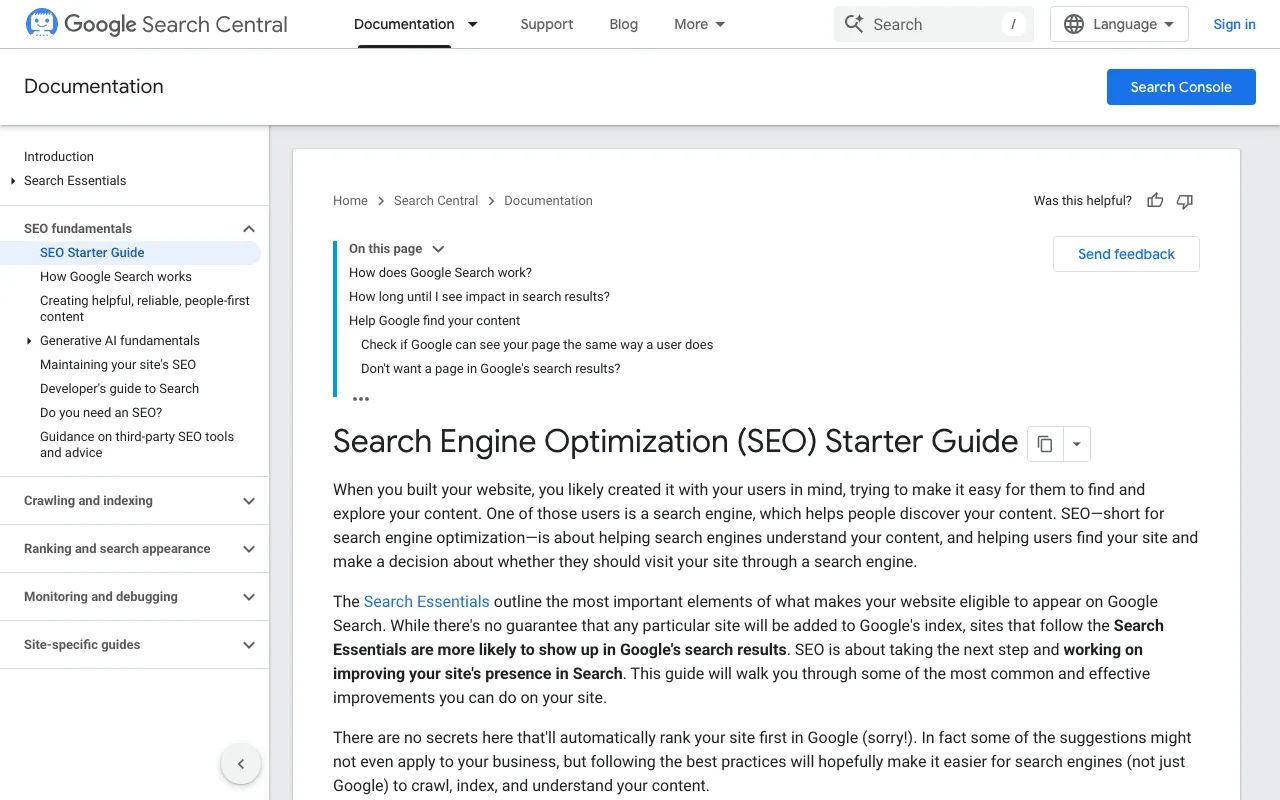Open Introduction in the sidebar
Screen dimensions: 1280x800
pos(59,157)
